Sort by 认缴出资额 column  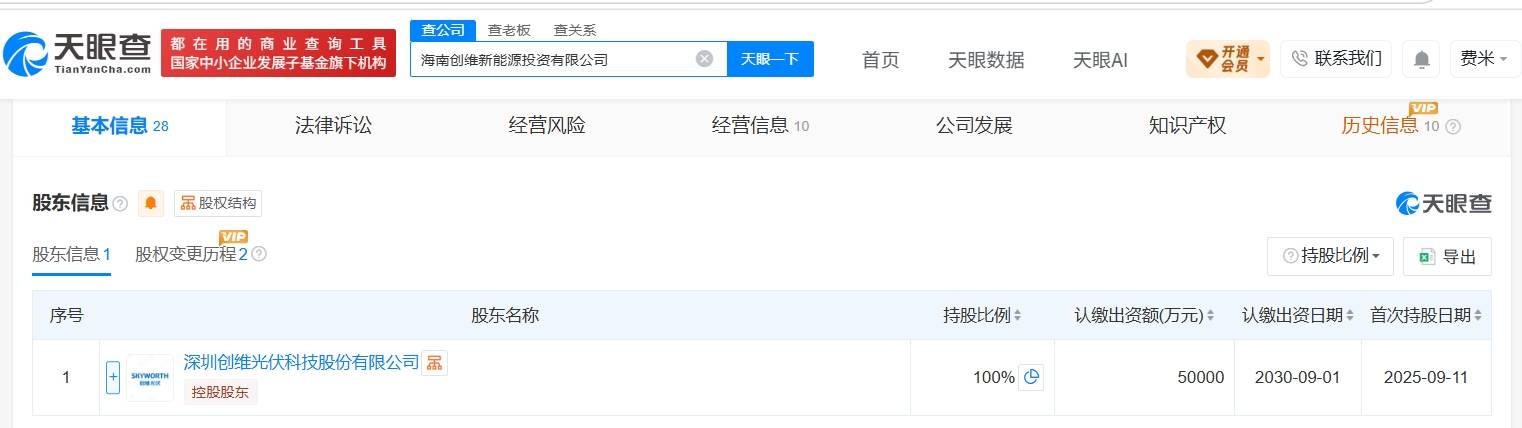(1144, 315)
